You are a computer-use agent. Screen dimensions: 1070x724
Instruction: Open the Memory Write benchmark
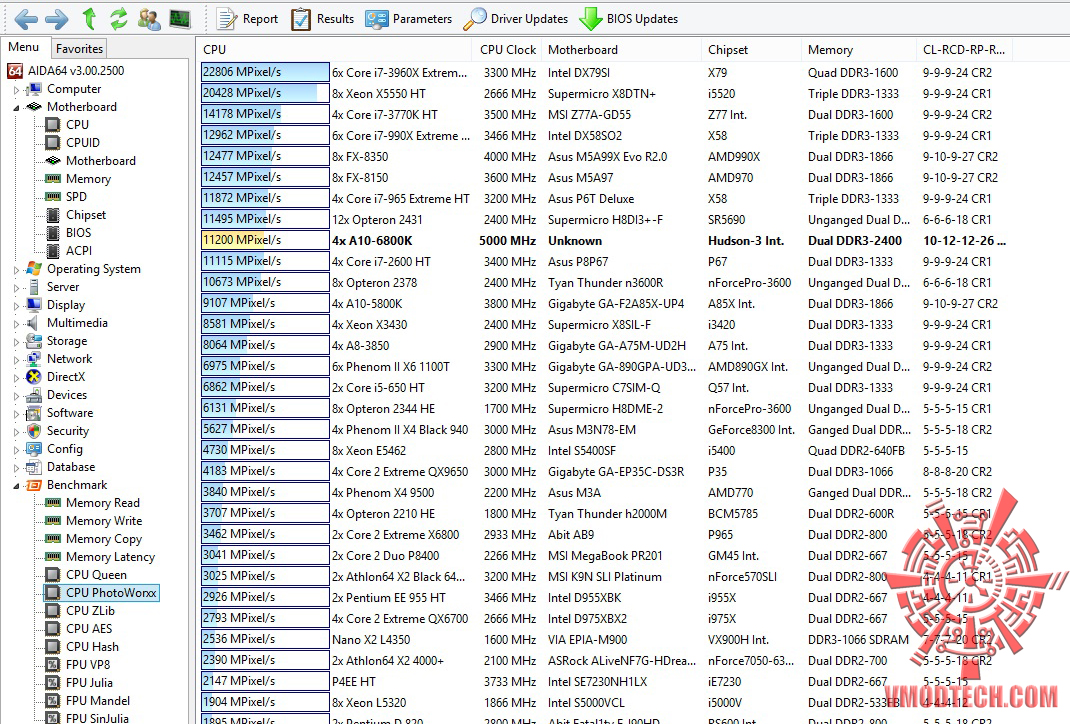[x=104, y=521]
